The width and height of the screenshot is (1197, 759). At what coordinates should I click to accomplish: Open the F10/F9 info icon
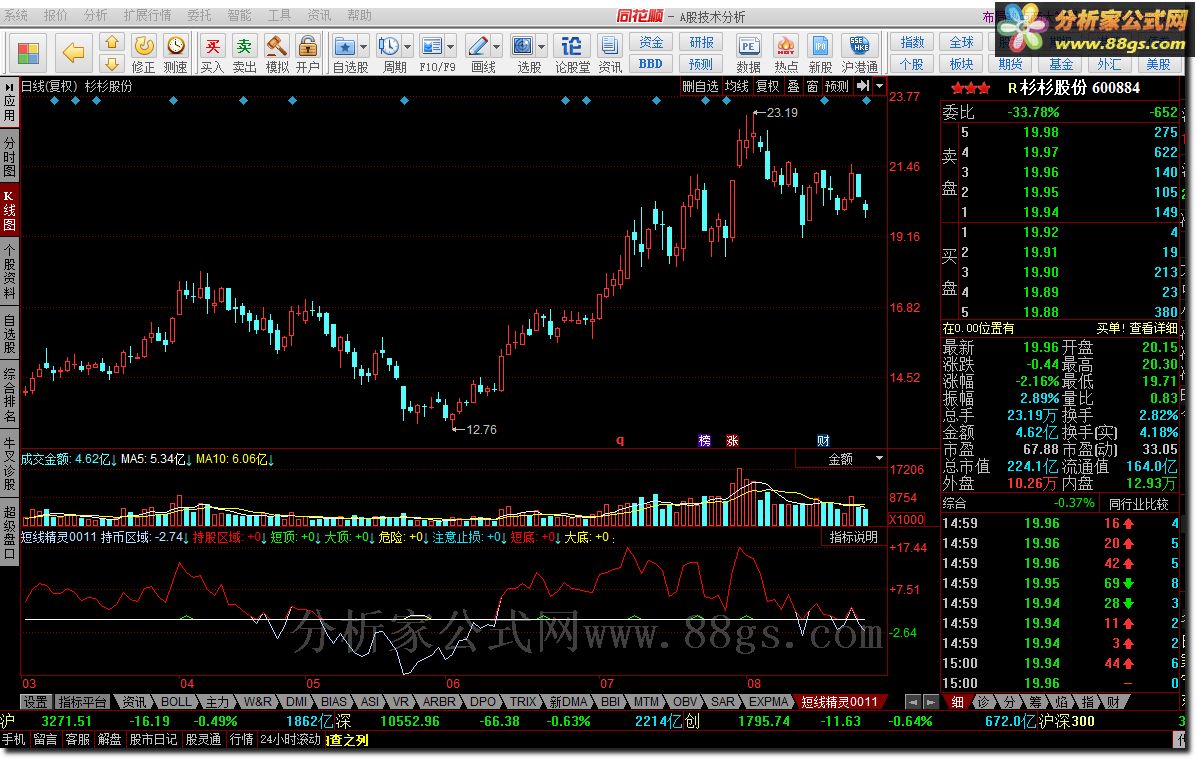pos(432,47)
